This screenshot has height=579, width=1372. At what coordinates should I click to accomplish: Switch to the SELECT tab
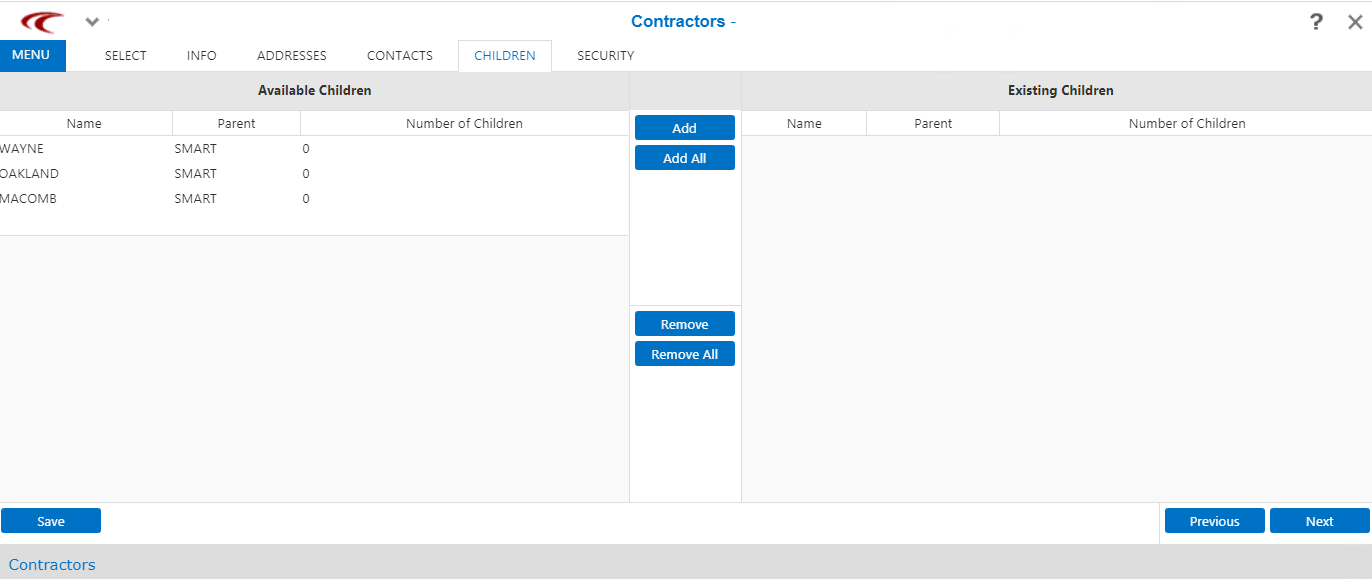coord(126,56)
